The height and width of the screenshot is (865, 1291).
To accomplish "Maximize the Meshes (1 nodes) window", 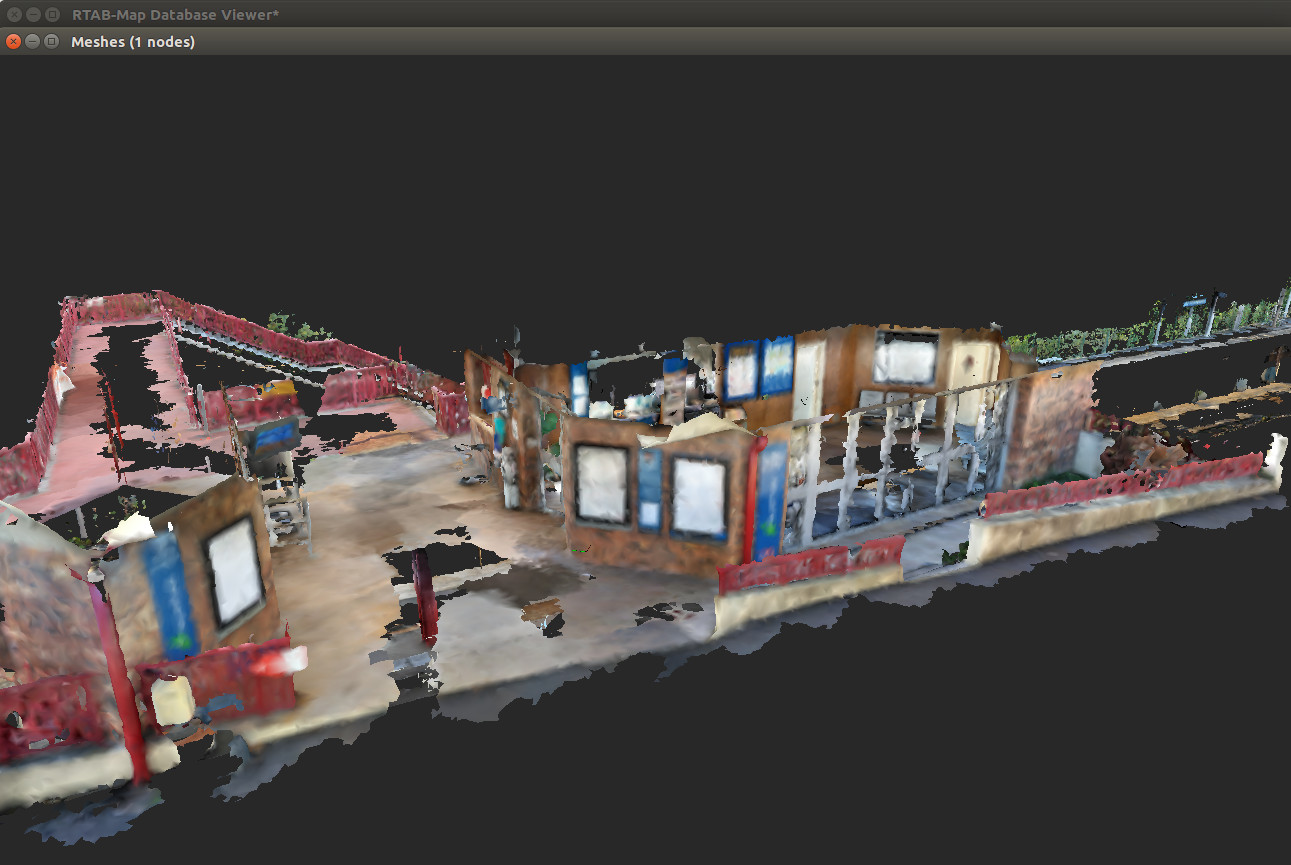I will 51,41.
